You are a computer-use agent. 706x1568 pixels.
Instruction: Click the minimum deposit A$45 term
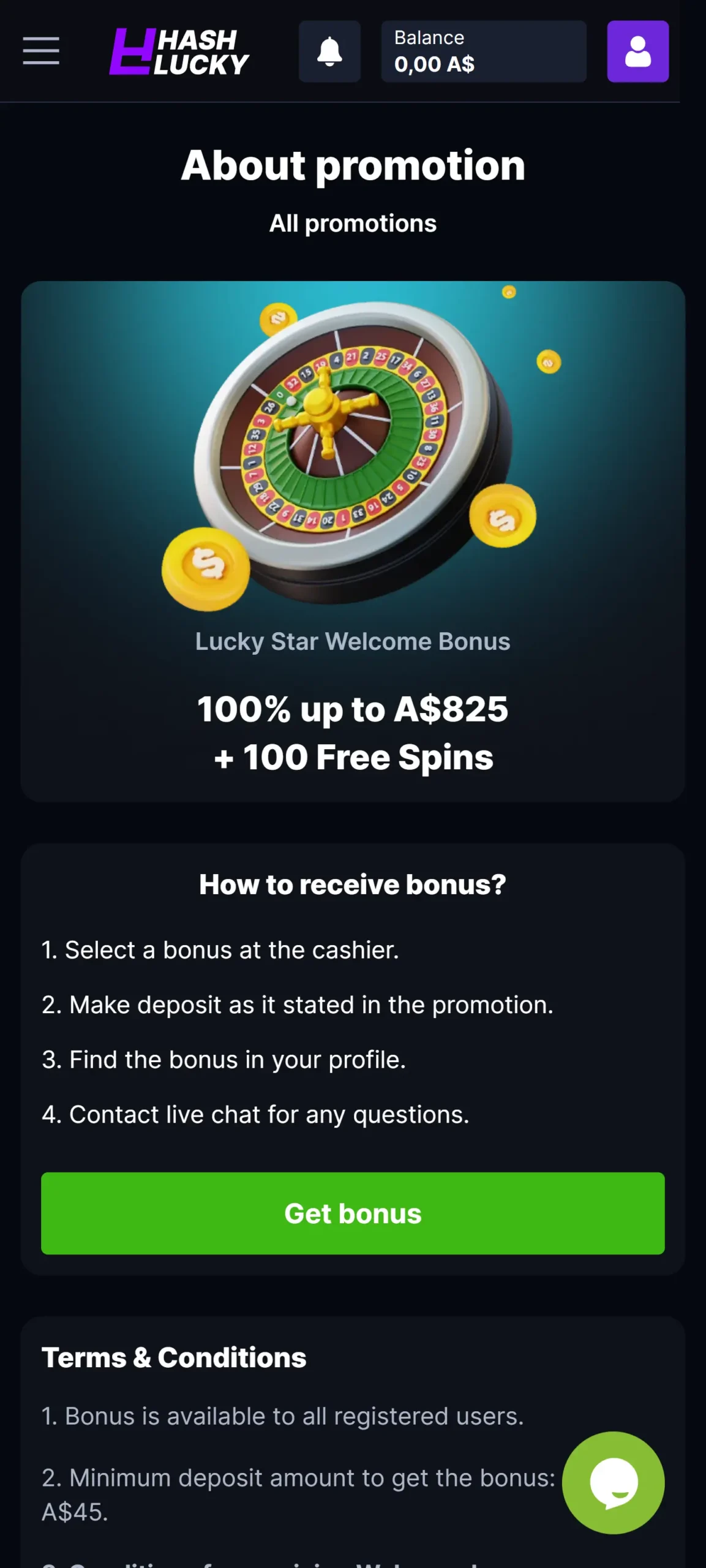pyautogui.click(x=298, y=1494)
